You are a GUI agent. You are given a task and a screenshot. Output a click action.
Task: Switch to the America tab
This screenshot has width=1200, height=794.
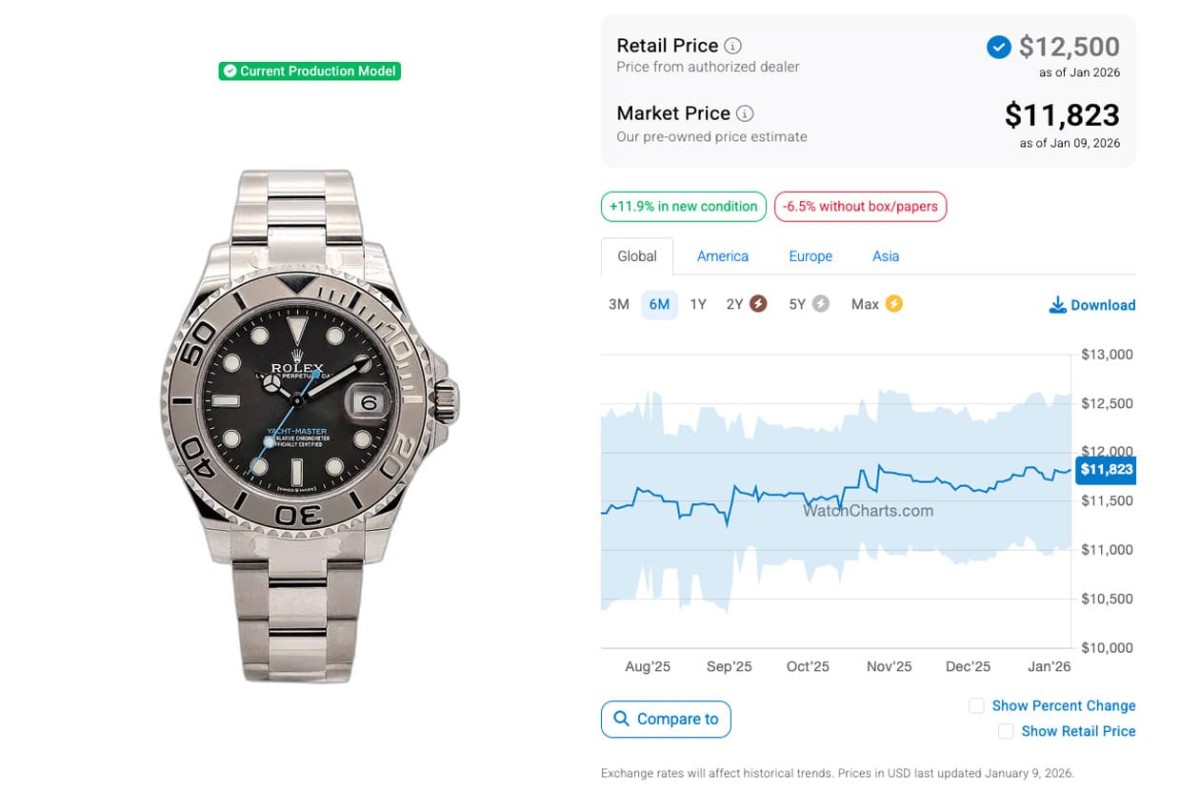(x=722, y=256)
